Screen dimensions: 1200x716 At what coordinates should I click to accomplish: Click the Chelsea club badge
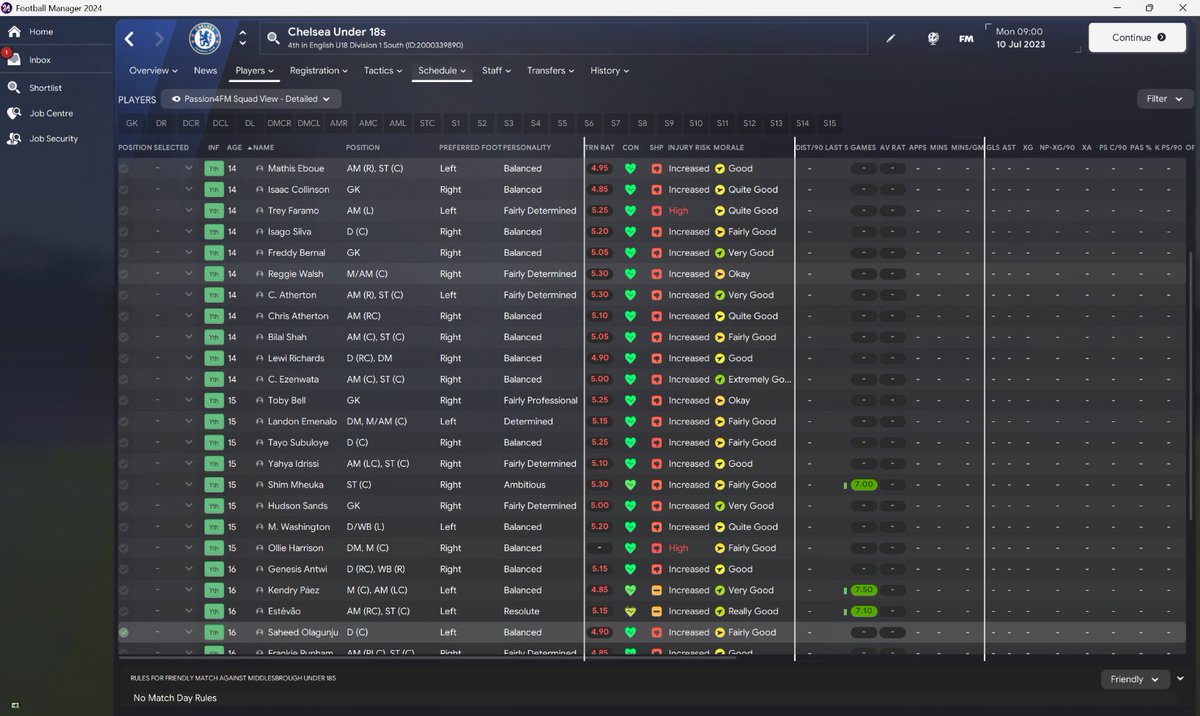(205, 39)
